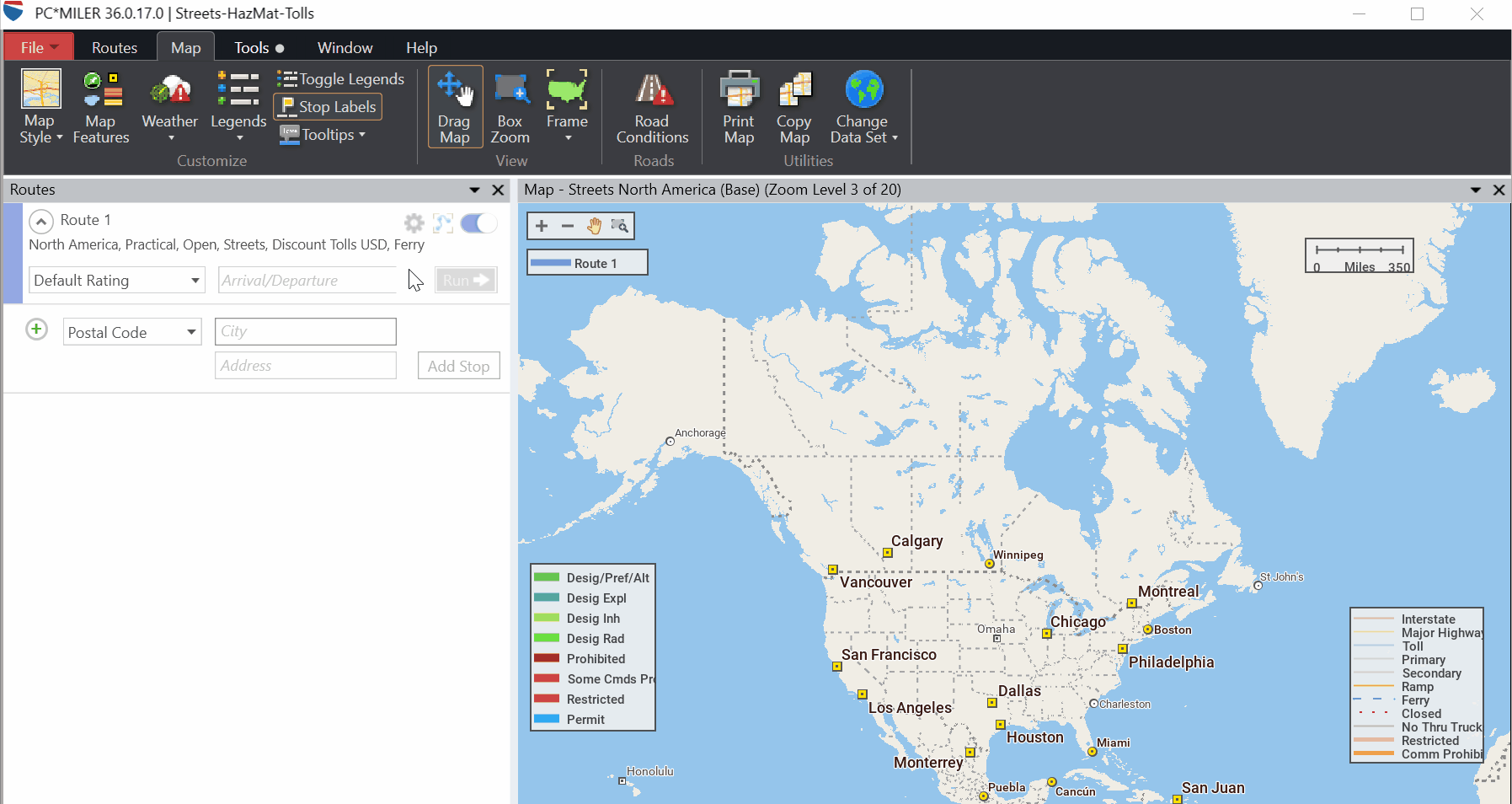Show Road Conditions on the map
The height and width of the screenshot is (804, 1512).
pyautogui.click(x=653, y=106)
